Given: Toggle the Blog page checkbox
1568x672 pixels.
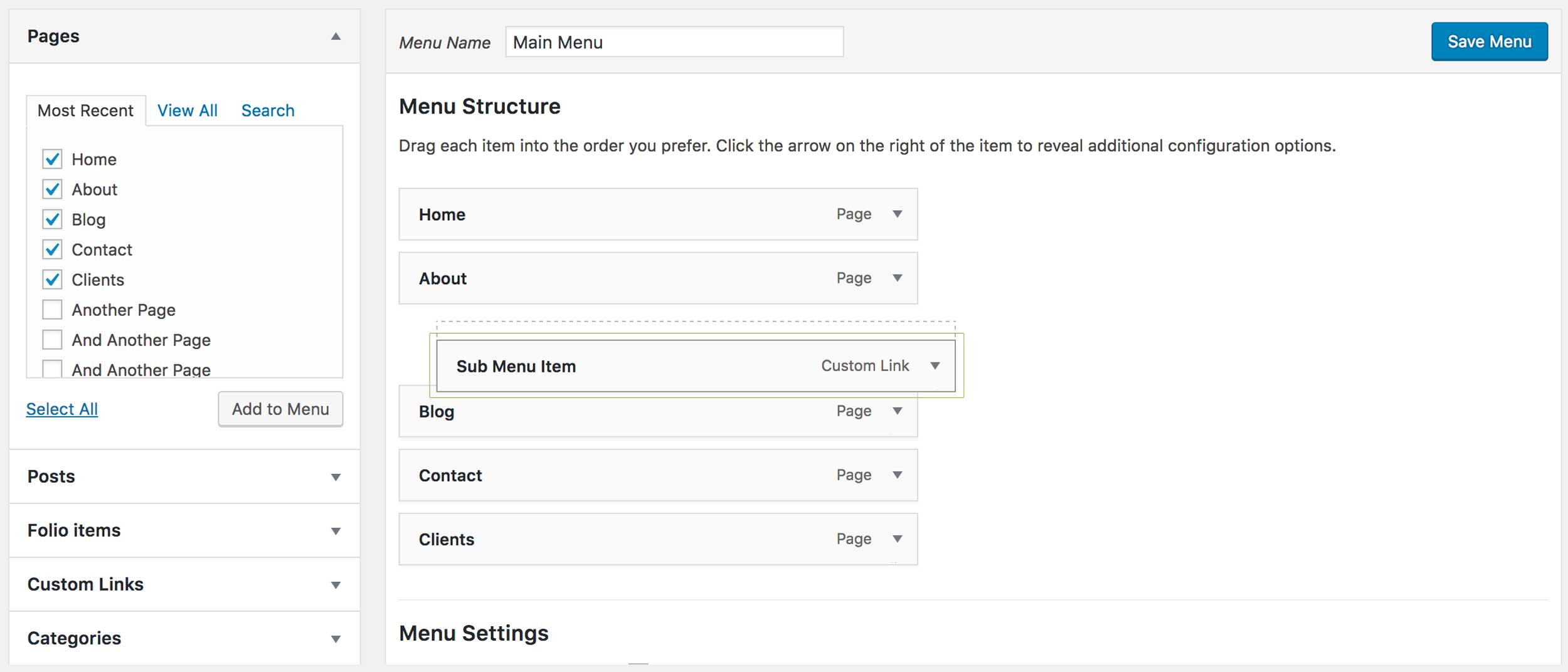Looking at the screenshot, I should tap(52, 219).
